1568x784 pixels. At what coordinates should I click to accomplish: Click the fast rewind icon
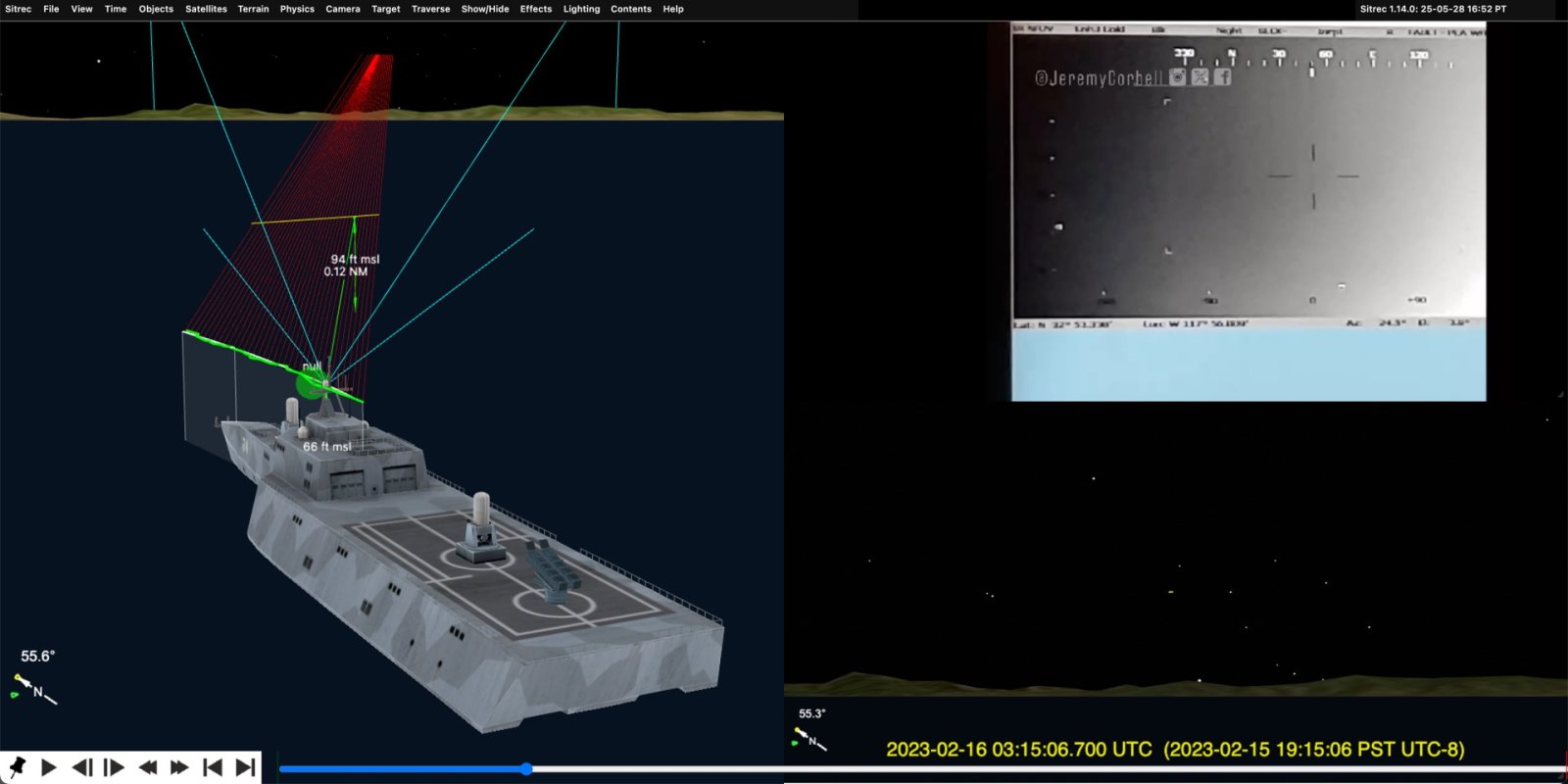(147, 767)
